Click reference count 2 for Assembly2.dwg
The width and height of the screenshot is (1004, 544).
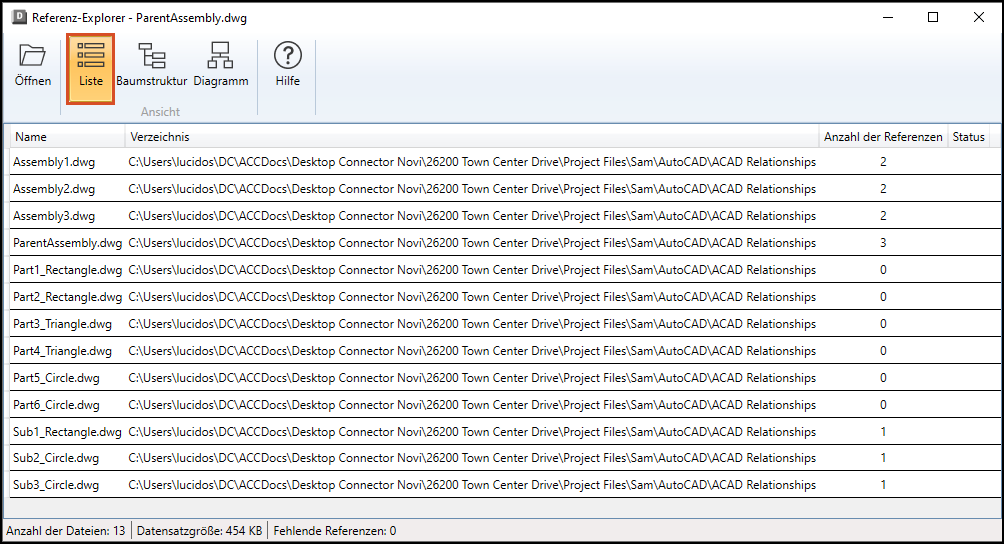coord(883,189)
